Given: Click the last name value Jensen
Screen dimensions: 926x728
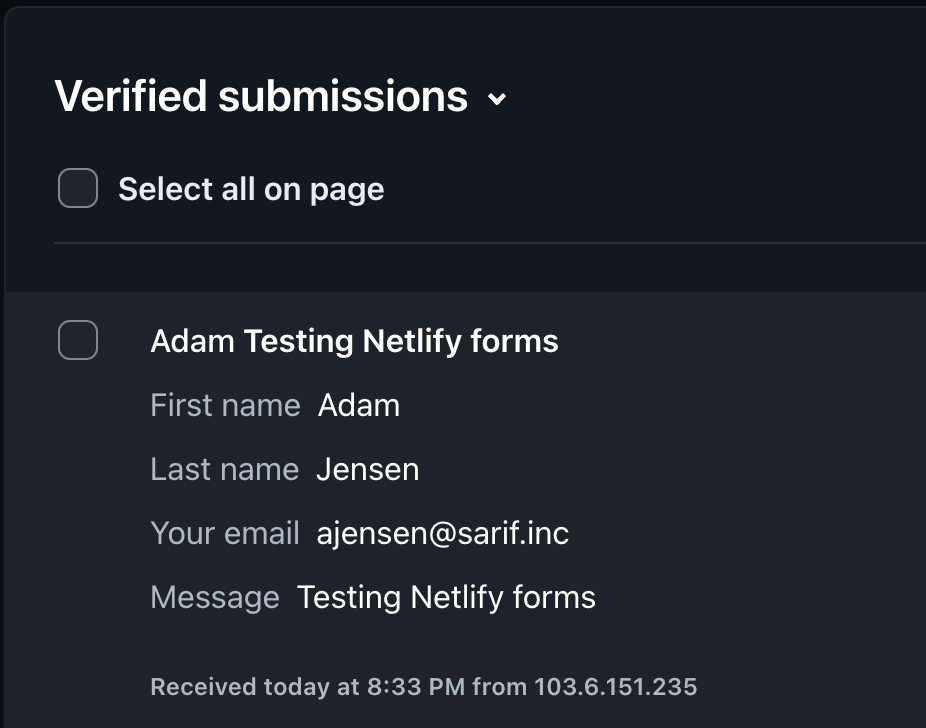Looking at the screenshot, I should (367, 469).
